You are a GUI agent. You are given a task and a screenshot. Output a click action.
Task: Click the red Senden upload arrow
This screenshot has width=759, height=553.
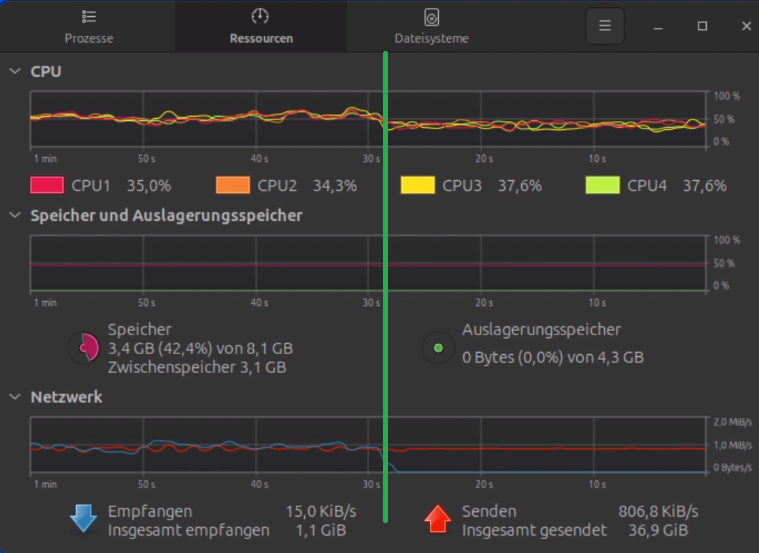click(x=437, y=519)
